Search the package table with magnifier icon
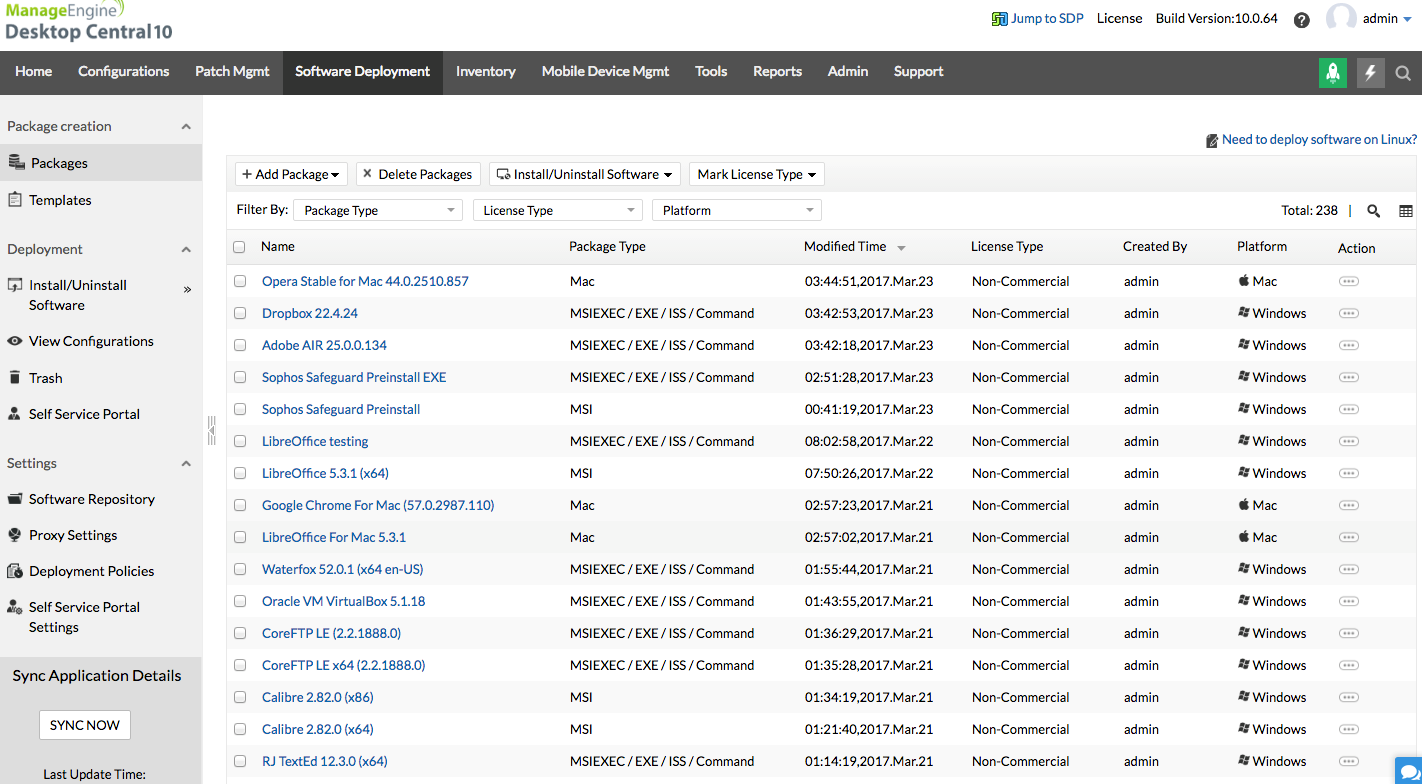 [x=1373, y=211]
